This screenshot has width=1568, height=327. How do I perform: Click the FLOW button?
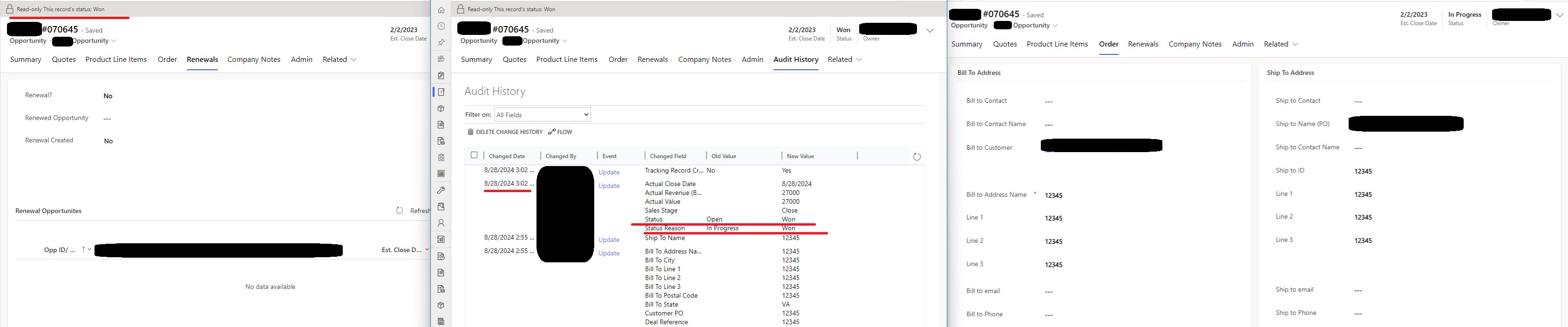point(560,132)
